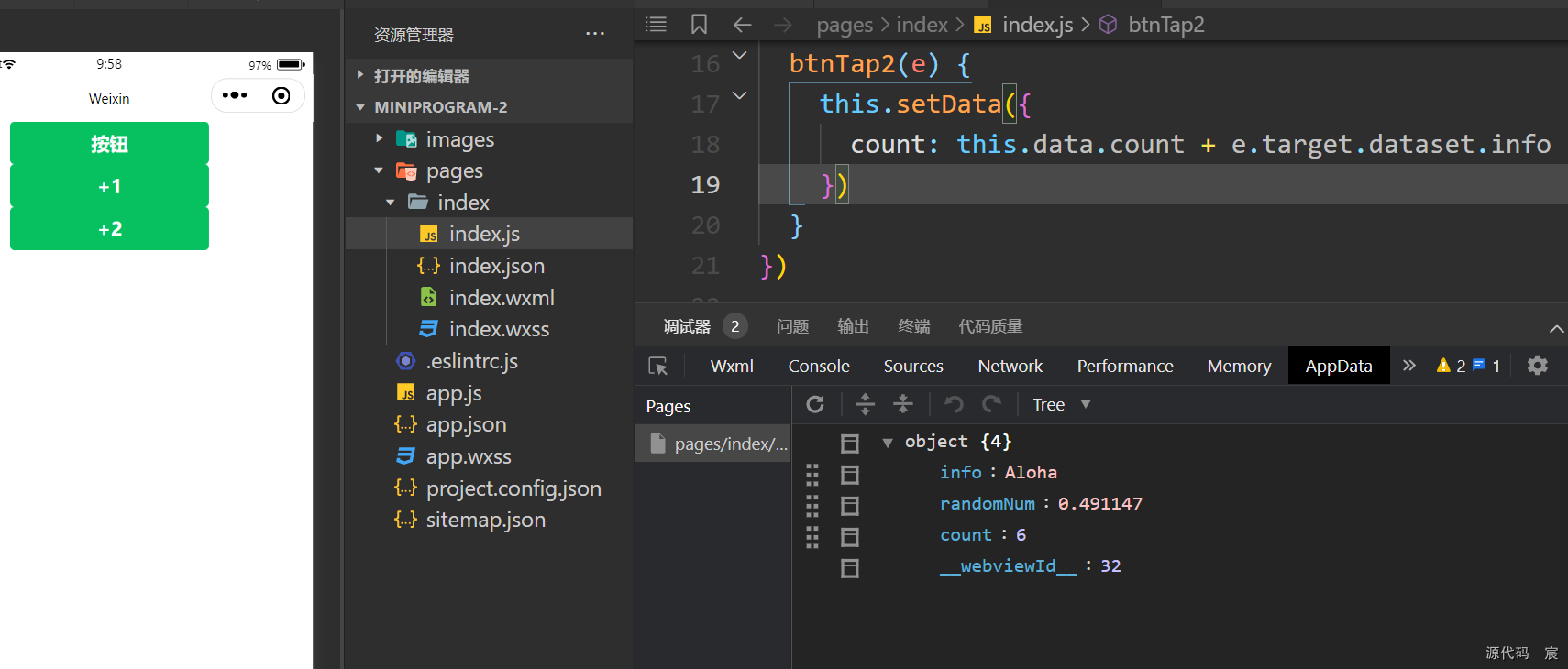Fold code at line 17
The image size is (1568, 669).
click(x=739, y=95)
